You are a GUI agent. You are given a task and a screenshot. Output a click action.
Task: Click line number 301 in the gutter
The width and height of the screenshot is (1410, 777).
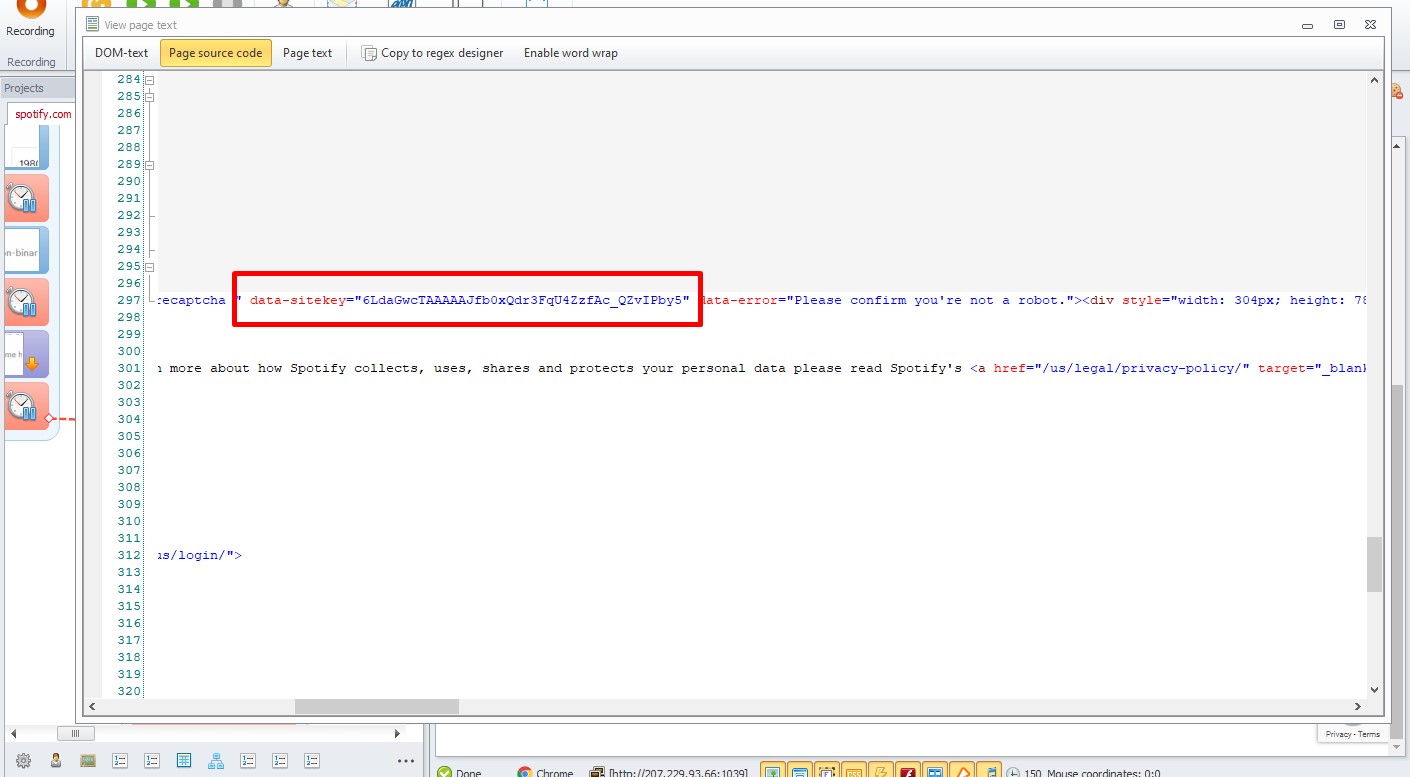point(129,368)
